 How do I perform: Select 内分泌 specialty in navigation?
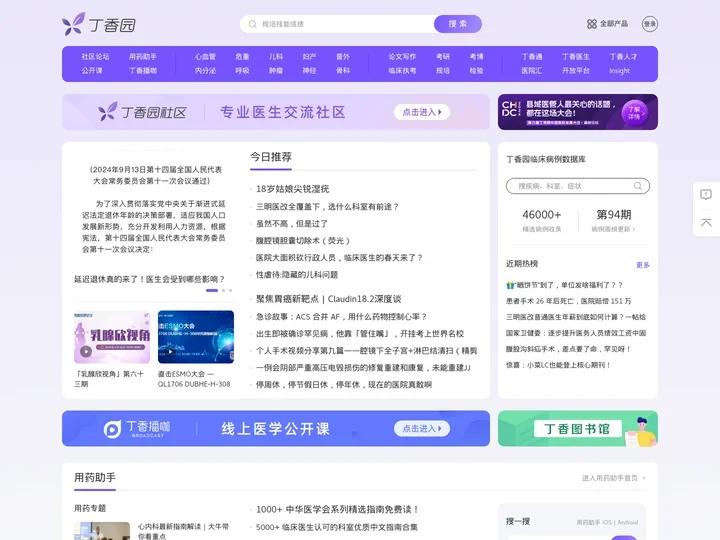coord(205,71)
